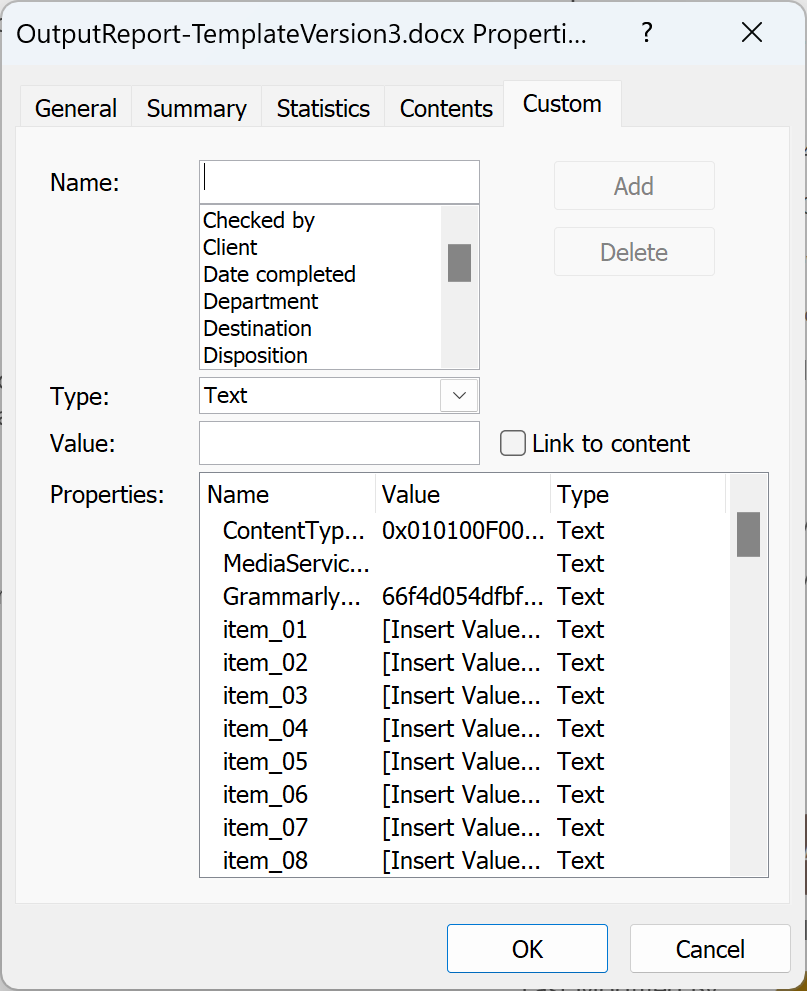807x991 pixels.
Task: Open the Contents tab
Action: click(x=444, y=107)
